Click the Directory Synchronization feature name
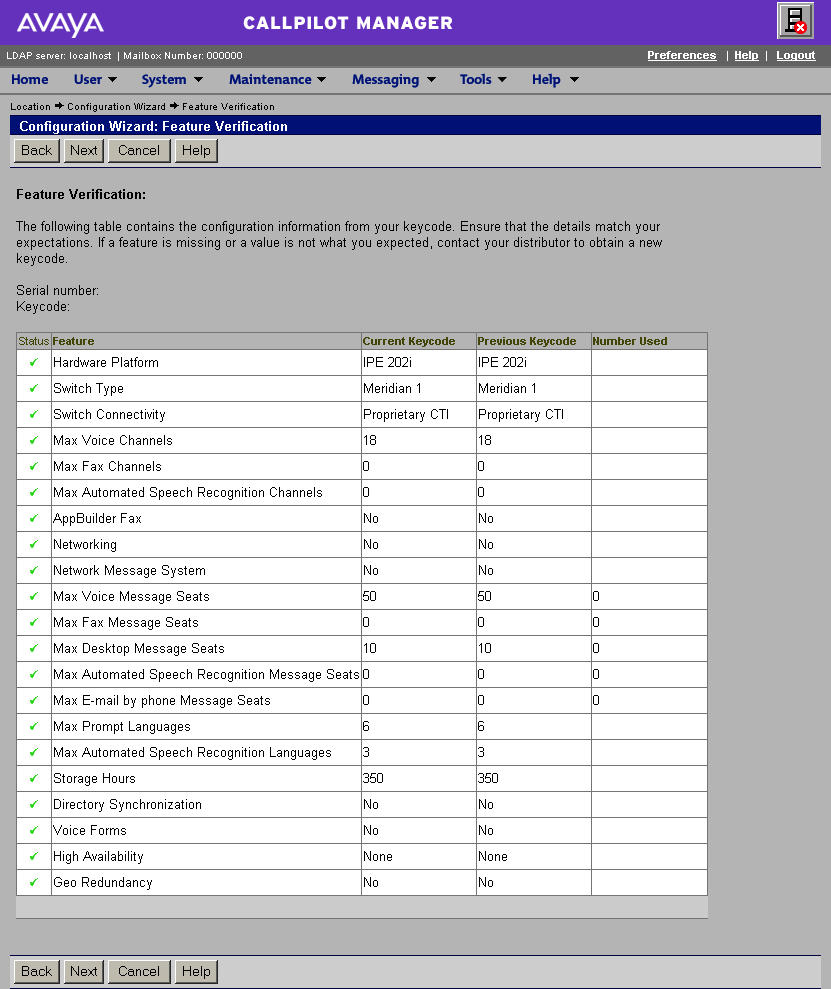Image resolution: width=831 pixels, height=989 pixels. click(127, 805)
